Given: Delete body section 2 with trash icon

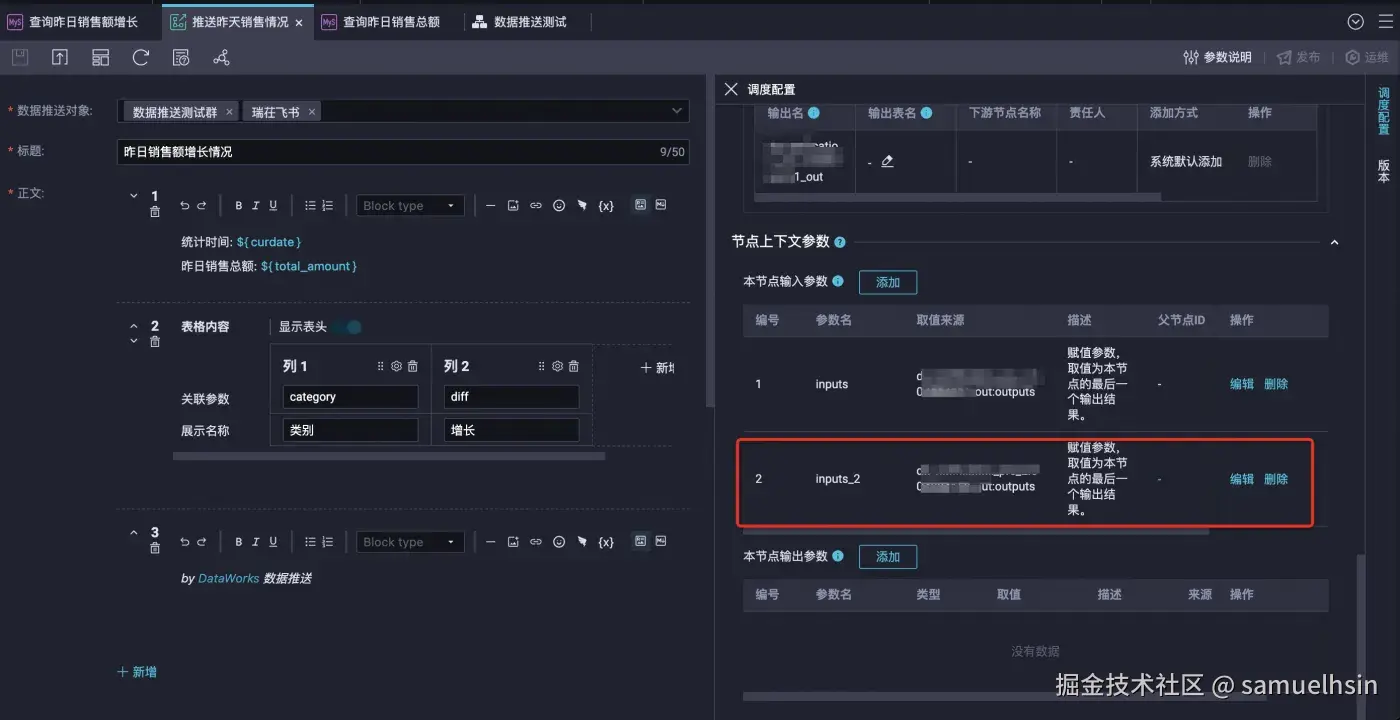Looking at the screenshot, I should point(155,342).
